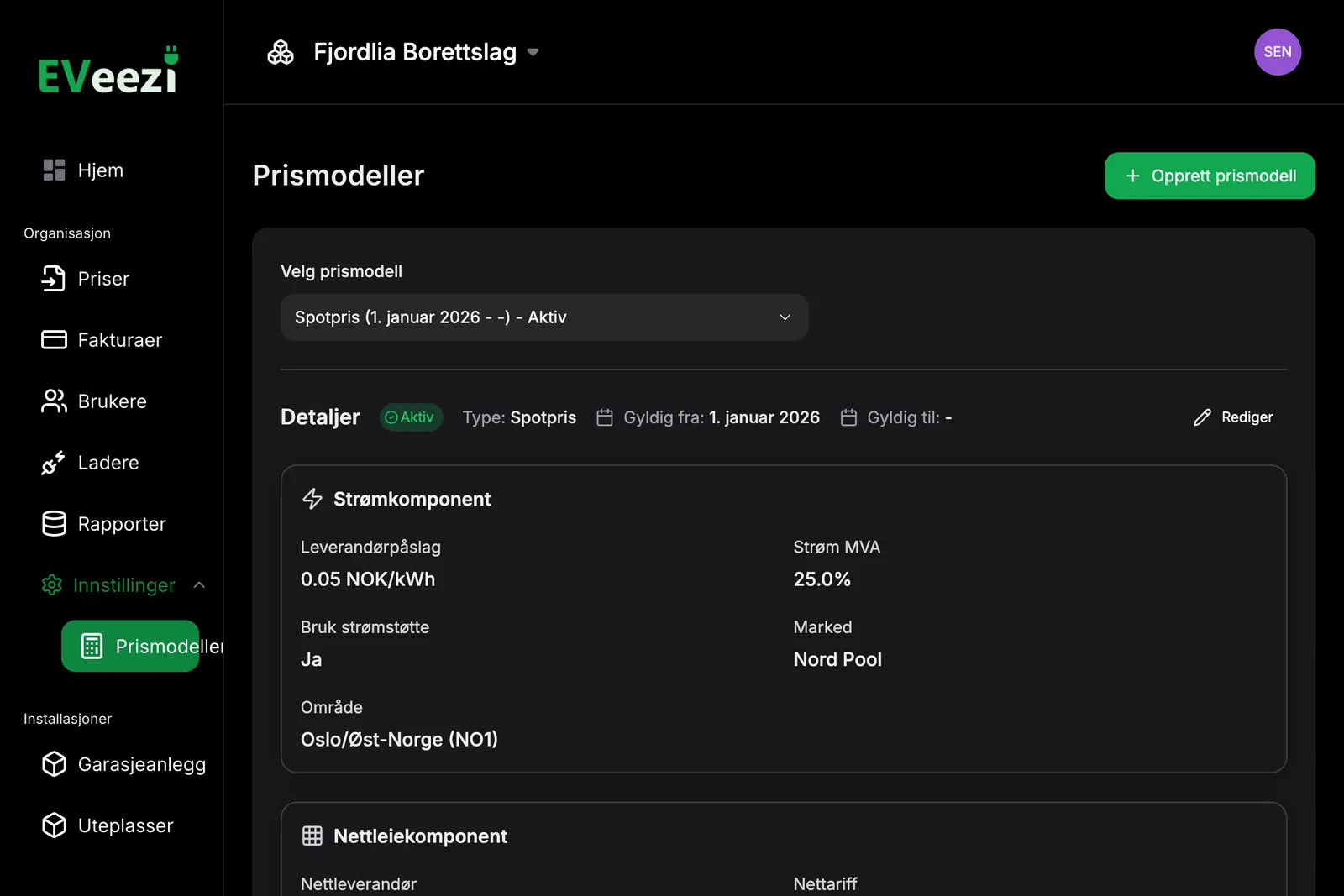Click the plus icon in Opprett prismodell

tap(1133, 176)
